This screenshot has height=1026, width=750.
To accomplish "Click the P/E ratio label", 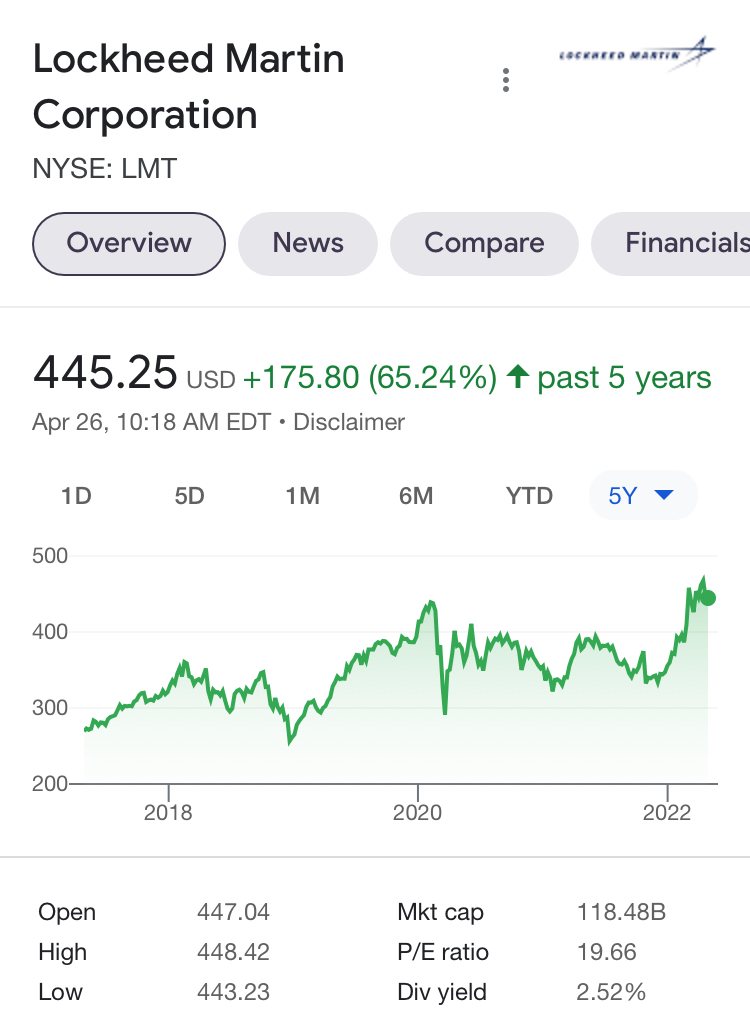I will click(443, 952).
